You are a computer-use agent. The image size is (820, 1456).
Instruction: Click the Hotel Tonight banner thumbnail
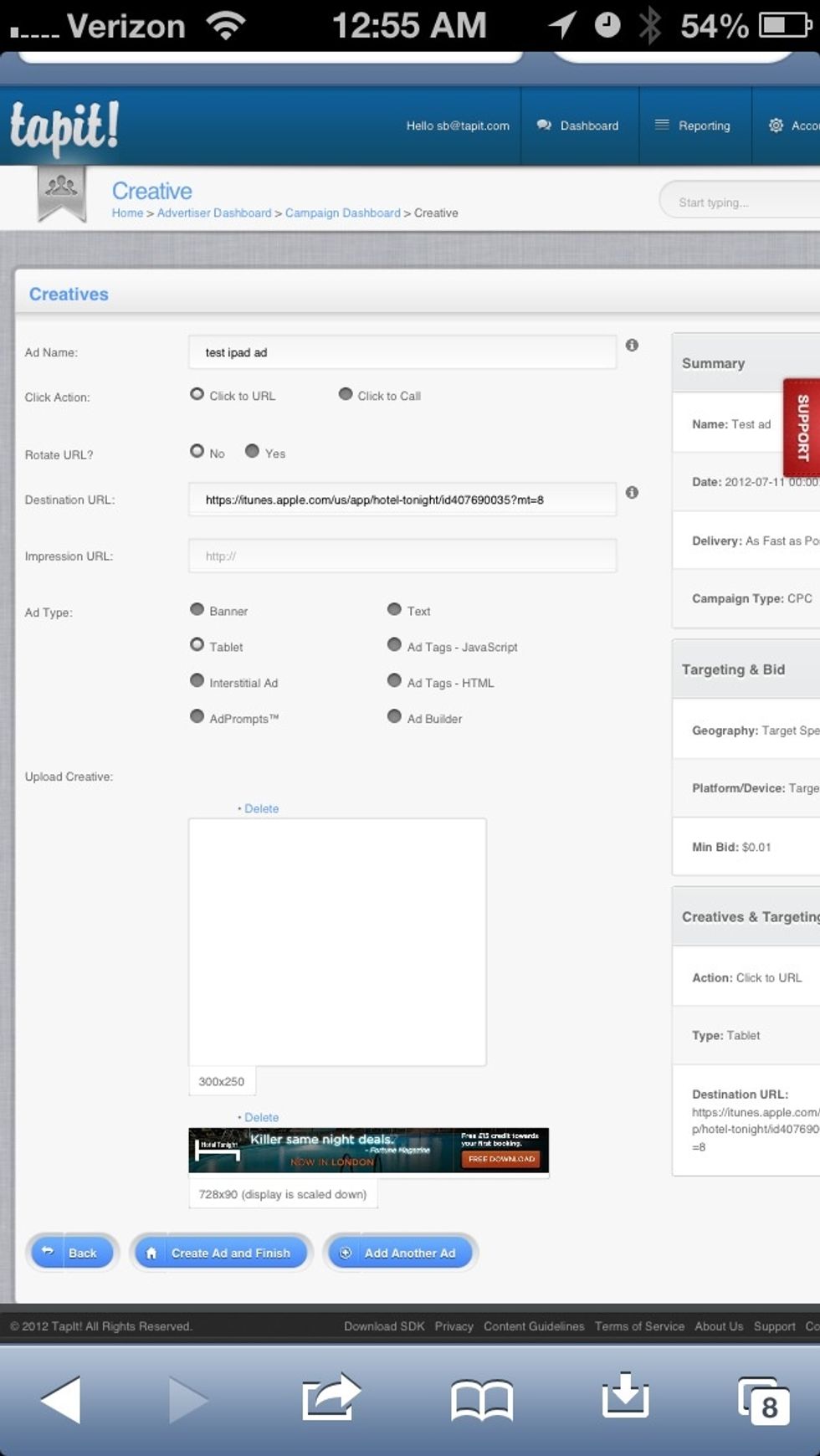click(369, 1151)
